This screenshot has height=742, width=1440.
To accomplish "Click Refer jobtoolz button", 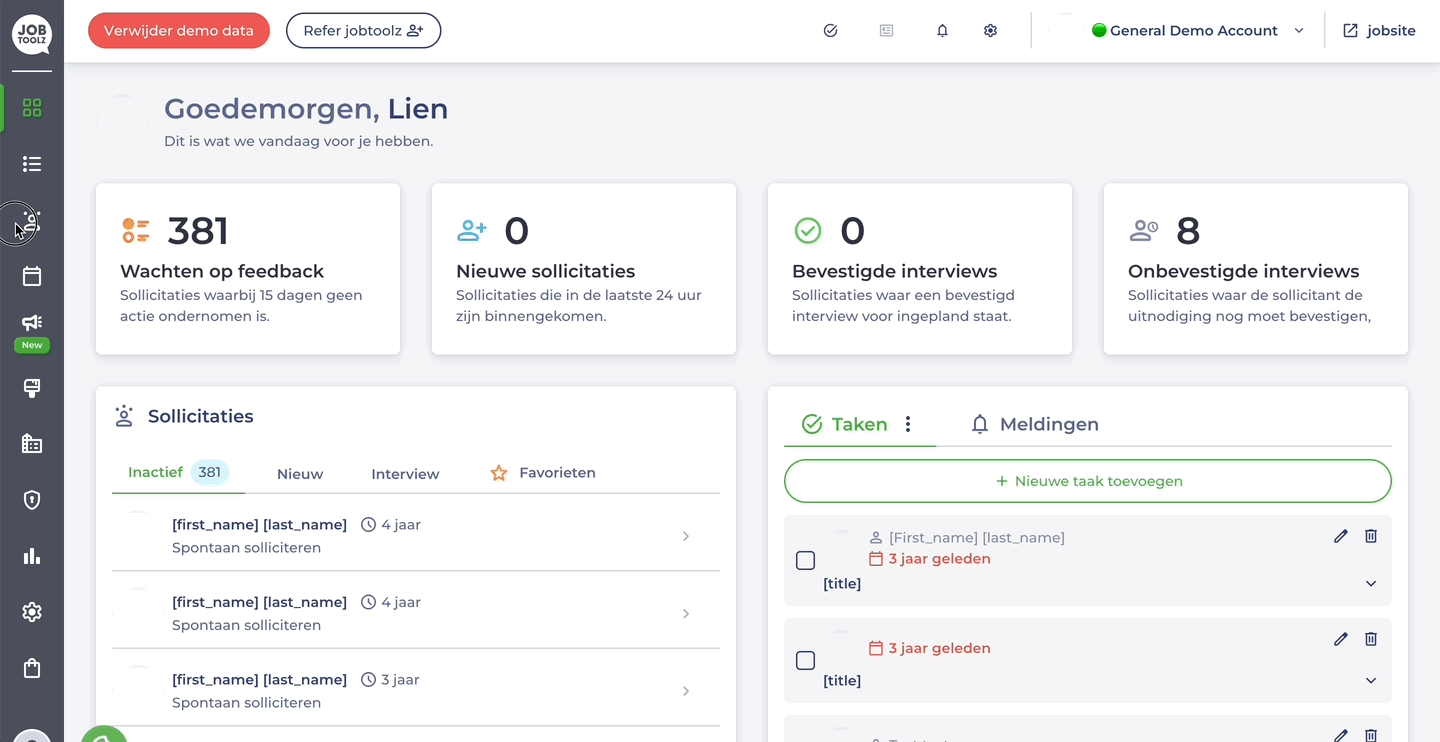I will [x=363, y=31].
